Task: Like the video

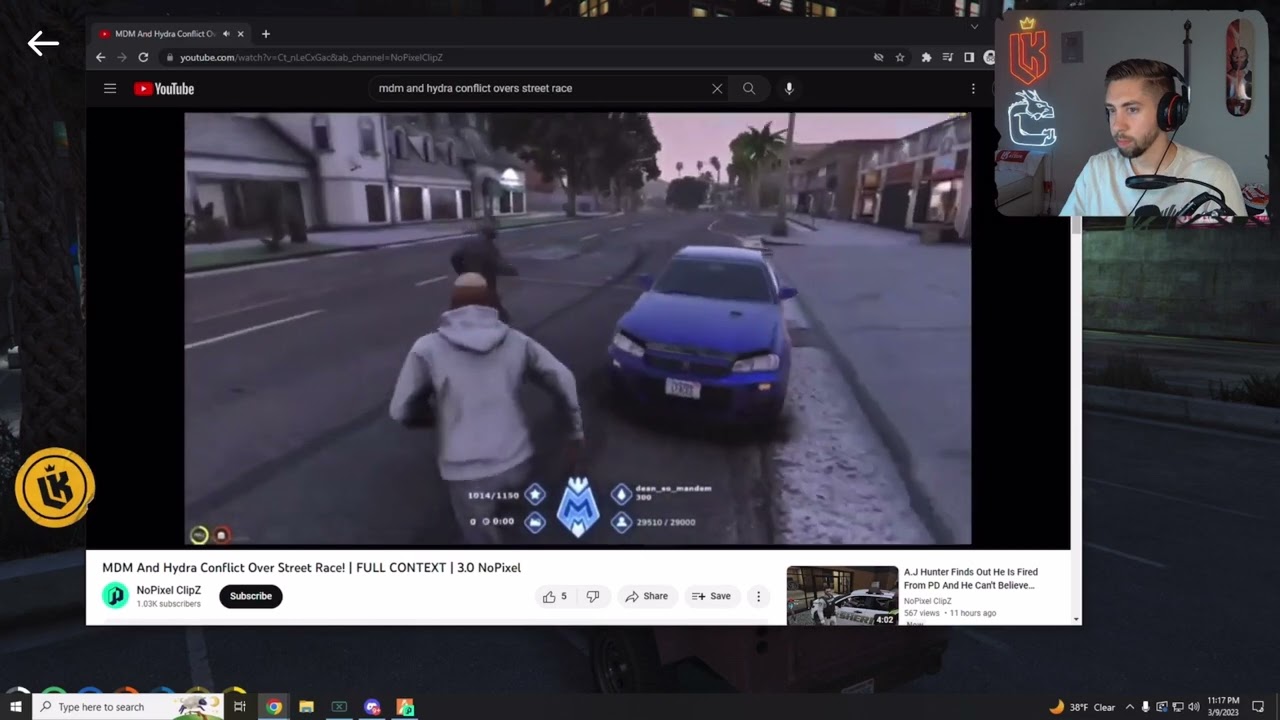Action: (555, 596)
